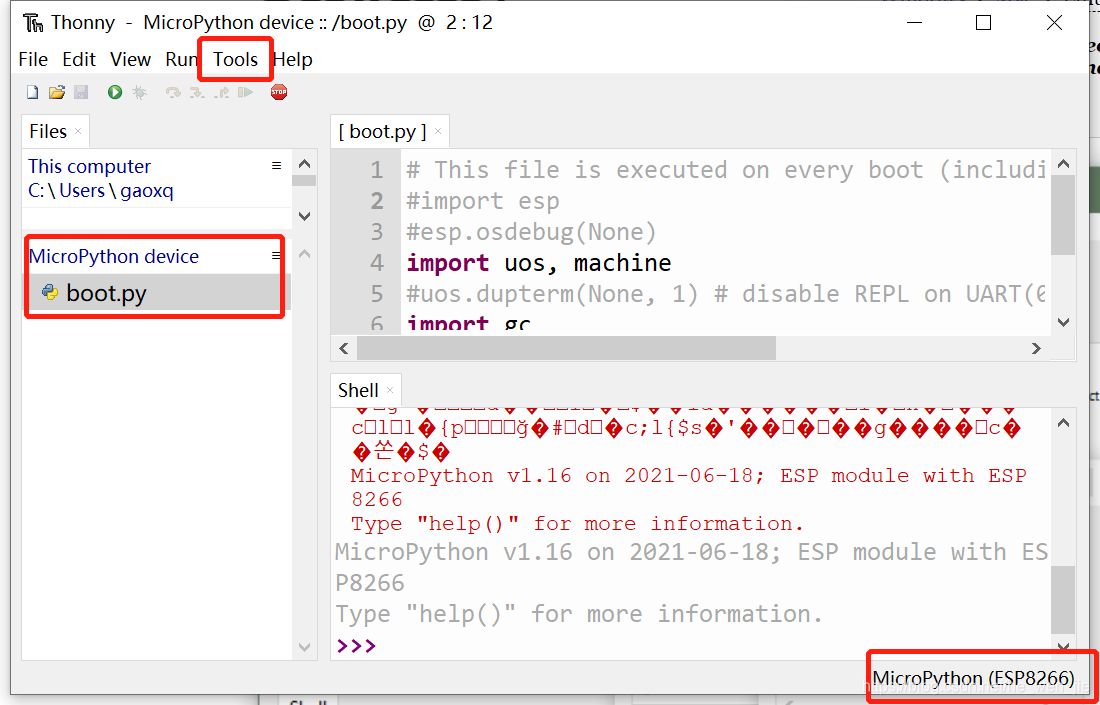Click the Step Into debug icon
Screen dimensions: 1100x705
[x=197, y=92]
